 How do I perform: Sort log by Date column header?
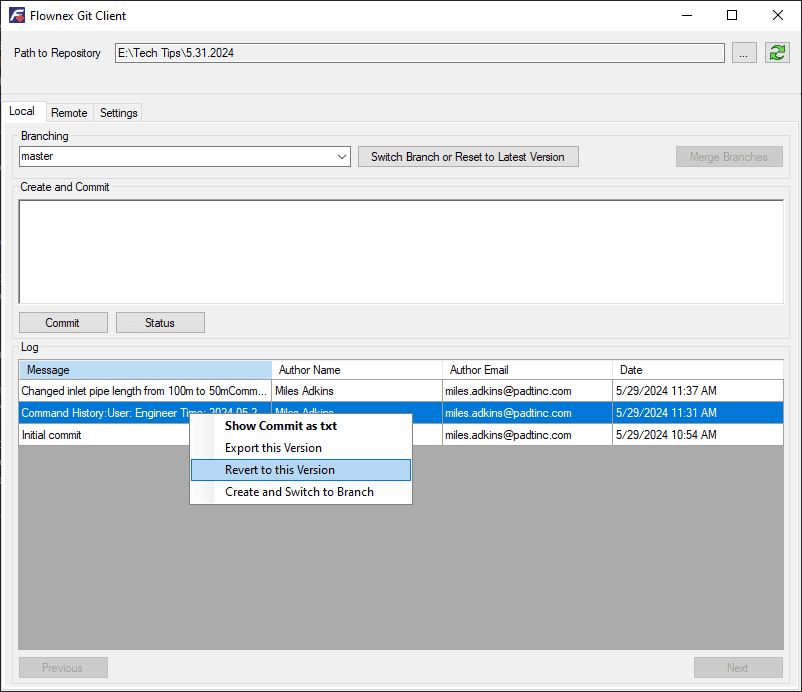(x=698, y=370)
